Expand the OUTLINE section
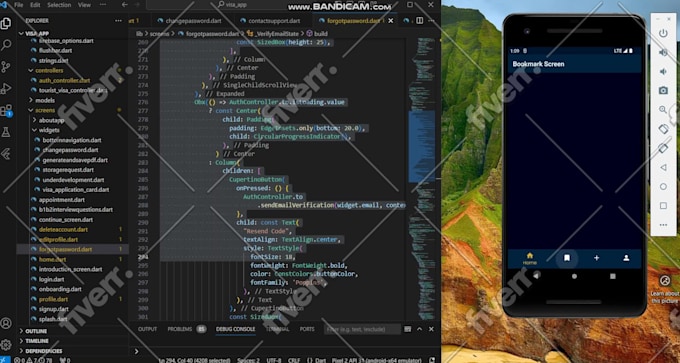This screenshot has width=680, height=363. (36, 331)
